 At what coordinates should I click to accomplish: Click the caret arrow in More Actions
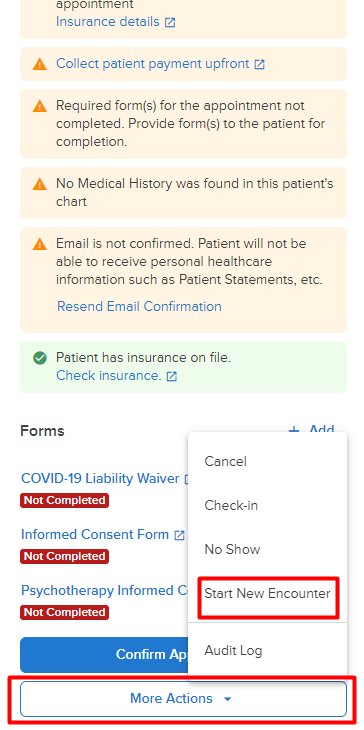tap(228, 699)
